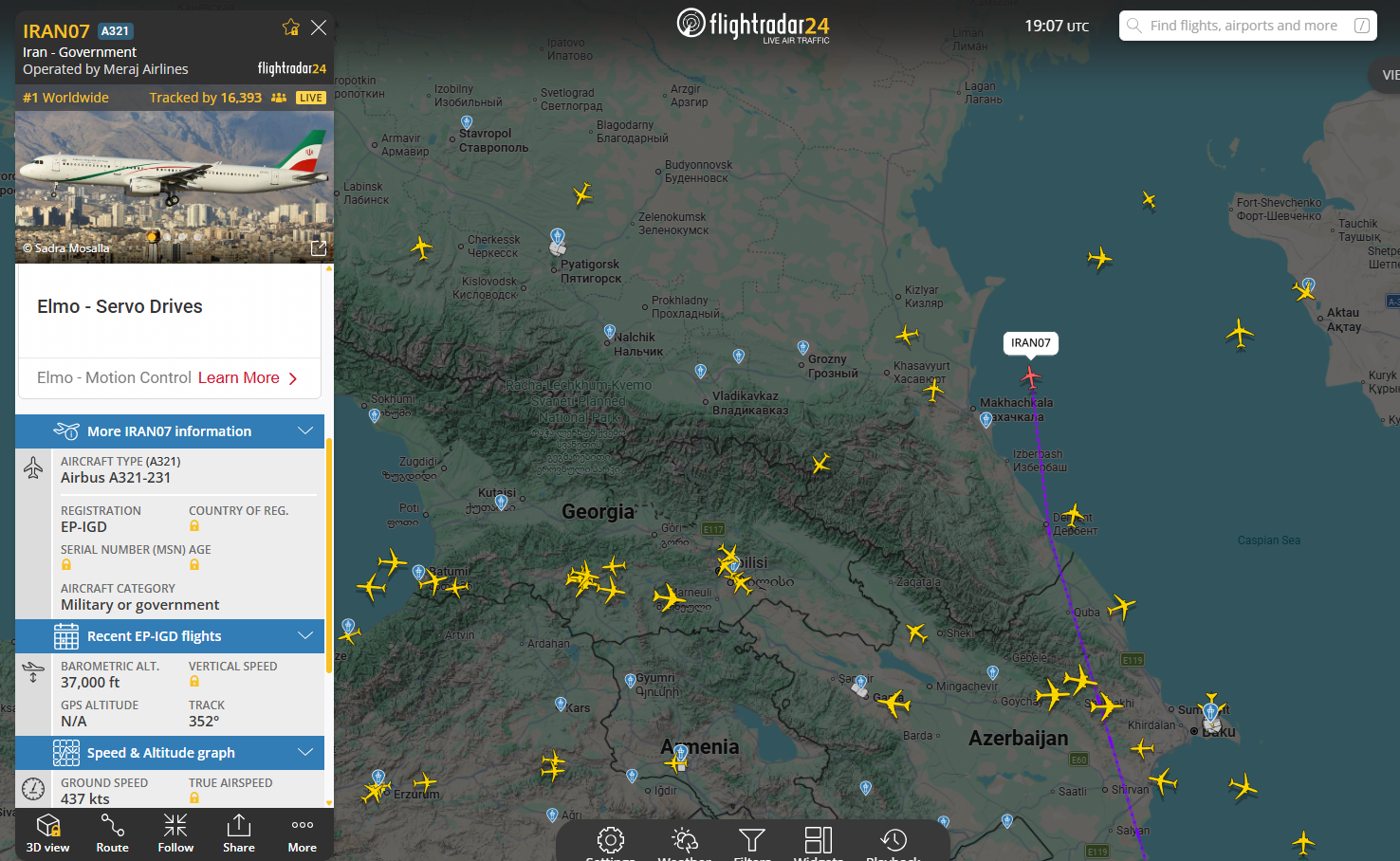
Task: Open the Settings gear in bottom toolbar
Action: 610,840
